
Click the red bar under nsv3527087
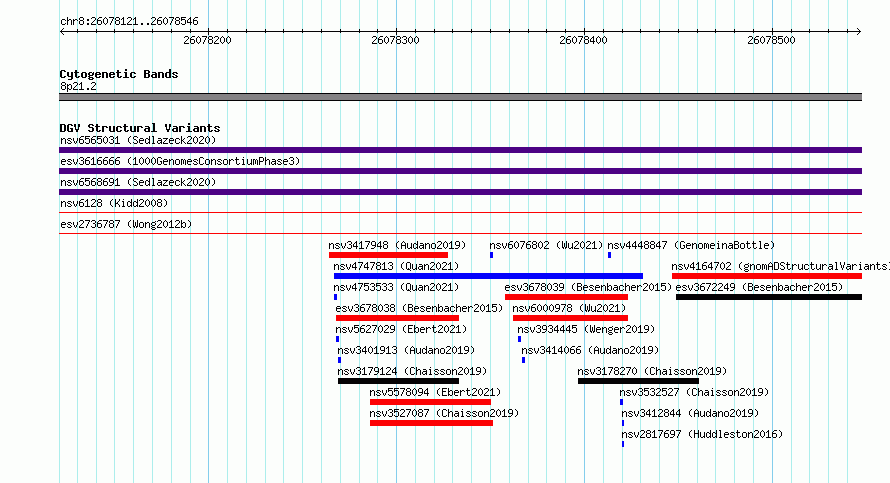[x=431, y=423]
